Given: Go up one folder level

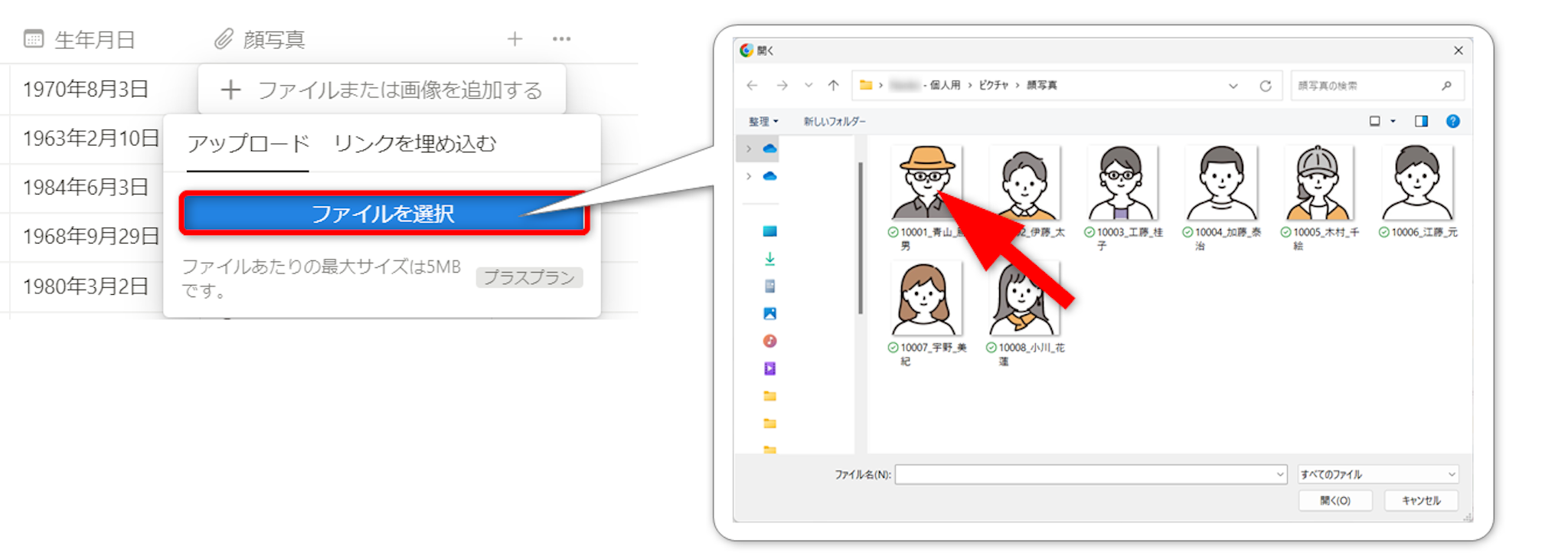Looking at the screenshot, I should [834, 86].
